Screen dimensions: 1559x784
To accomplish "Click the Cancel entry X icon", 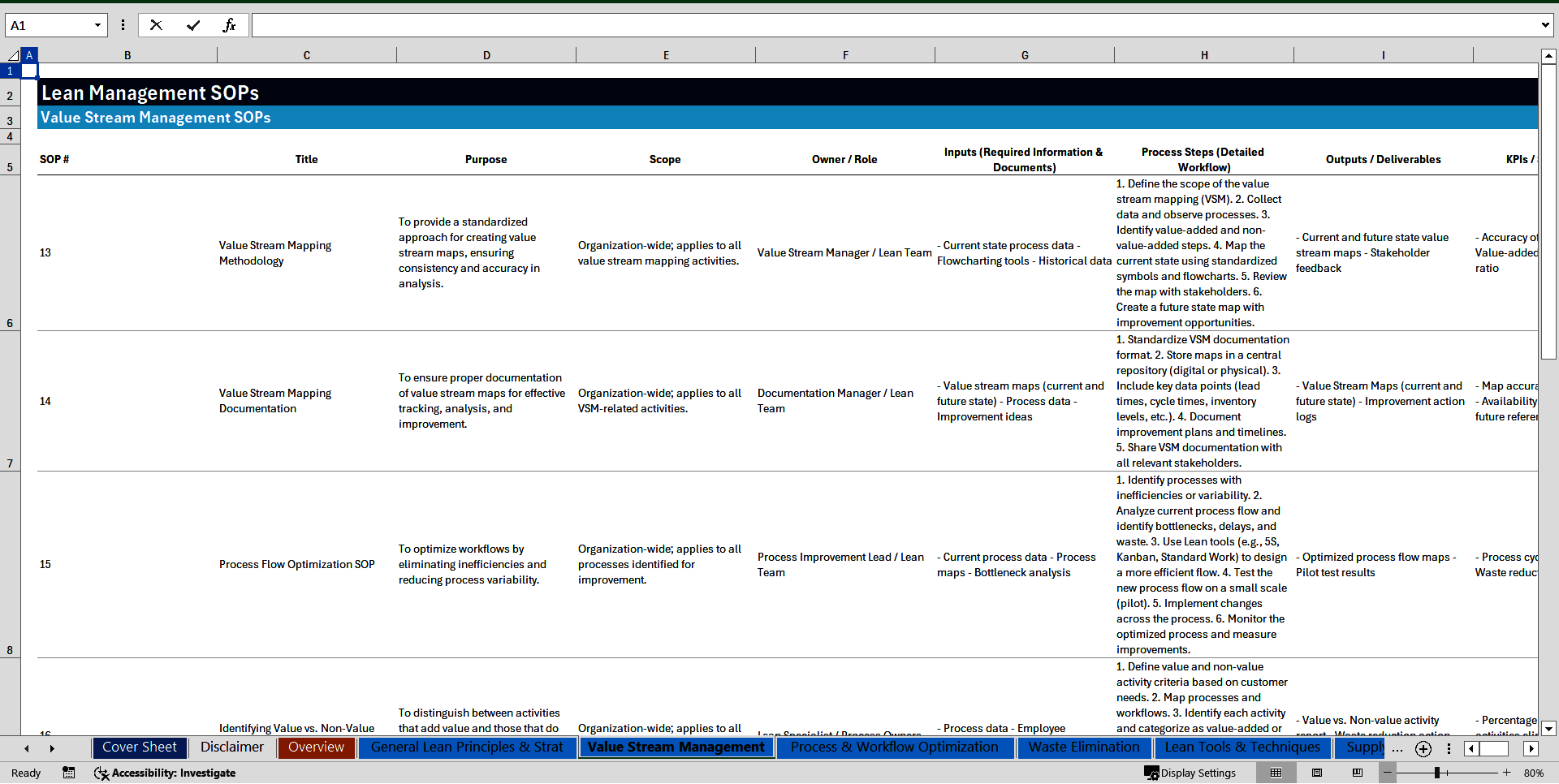I will [x=156, y=25].
